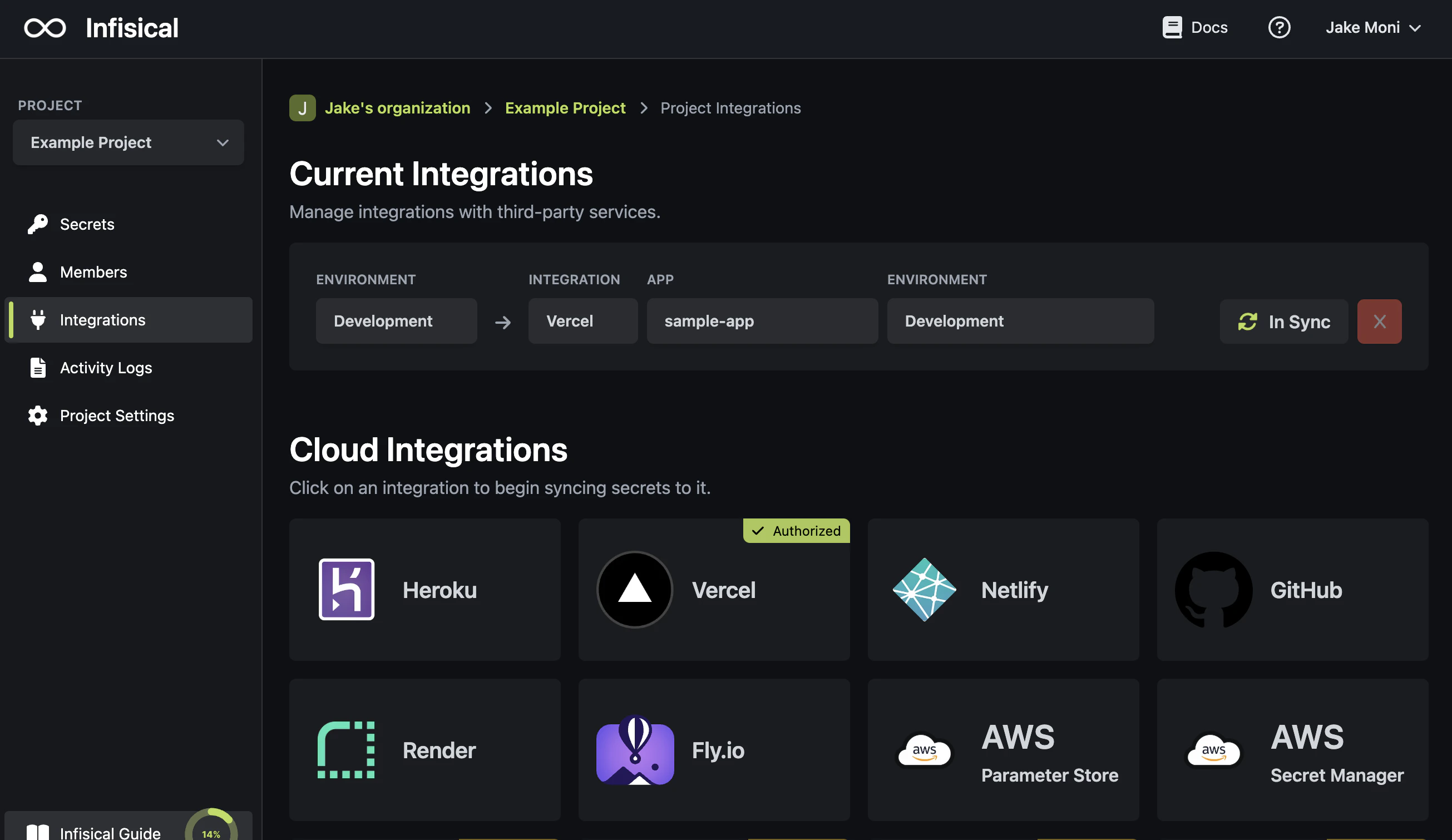The width and height of the screenshot is (1452, 840).
Task: Open the help question mark icon
Action: [x=1279, y=27]
